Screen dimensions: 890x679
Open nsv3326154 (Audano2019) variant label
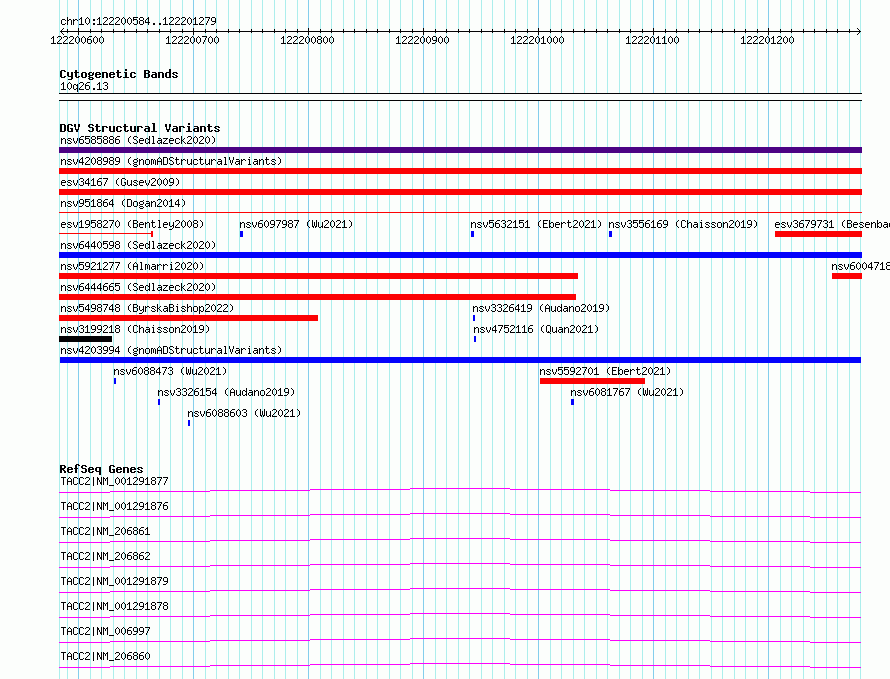(x=226, y=392)
